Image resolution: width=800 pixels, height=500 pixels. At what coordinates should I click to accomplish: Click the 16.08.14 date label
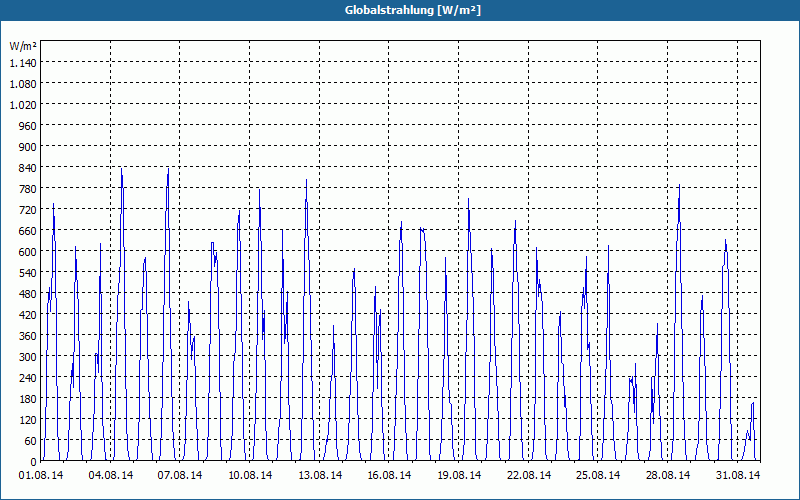click(389, 475)
